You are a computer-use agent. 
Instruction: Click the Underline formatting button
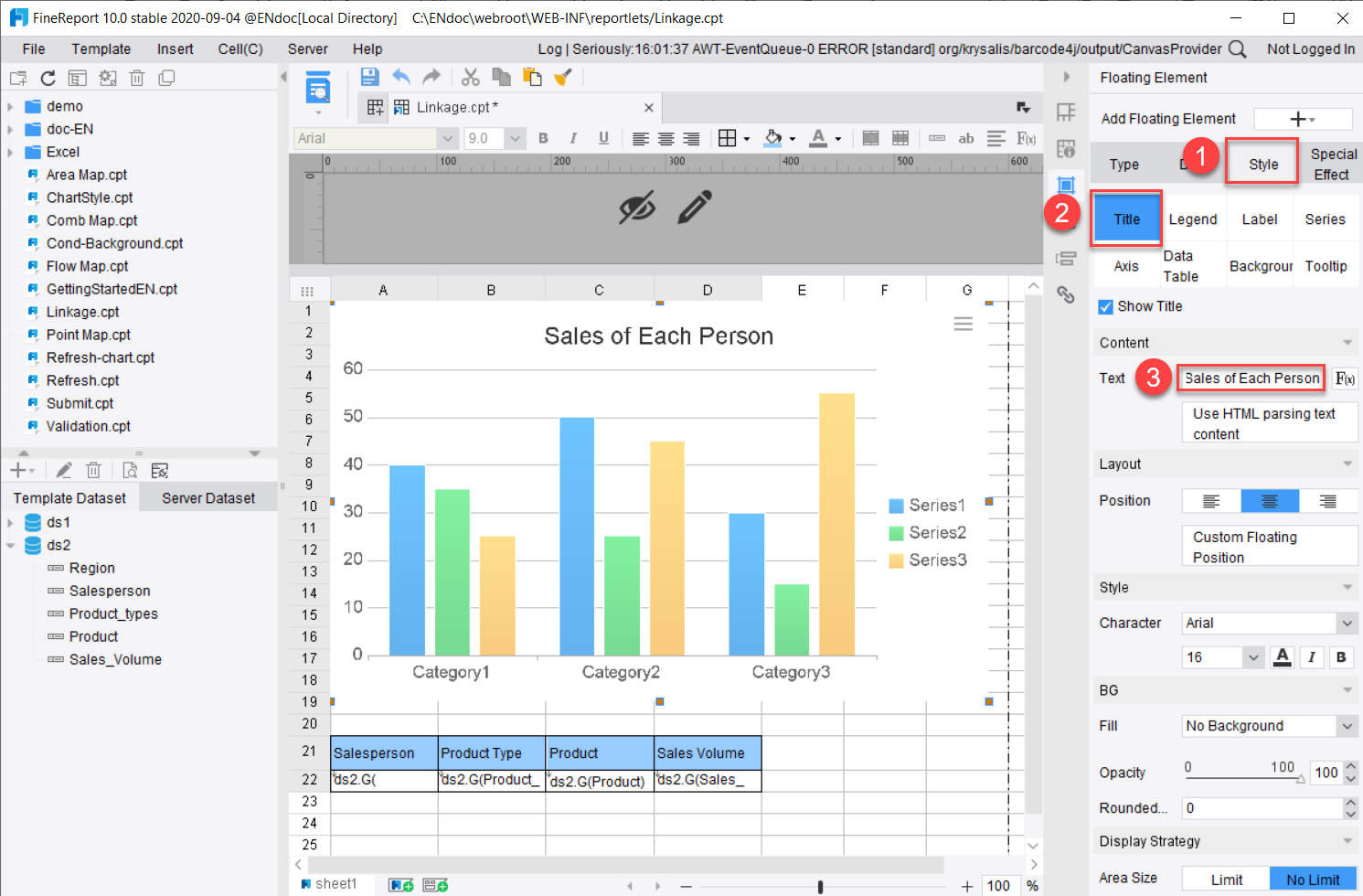[x=603, y=138]
